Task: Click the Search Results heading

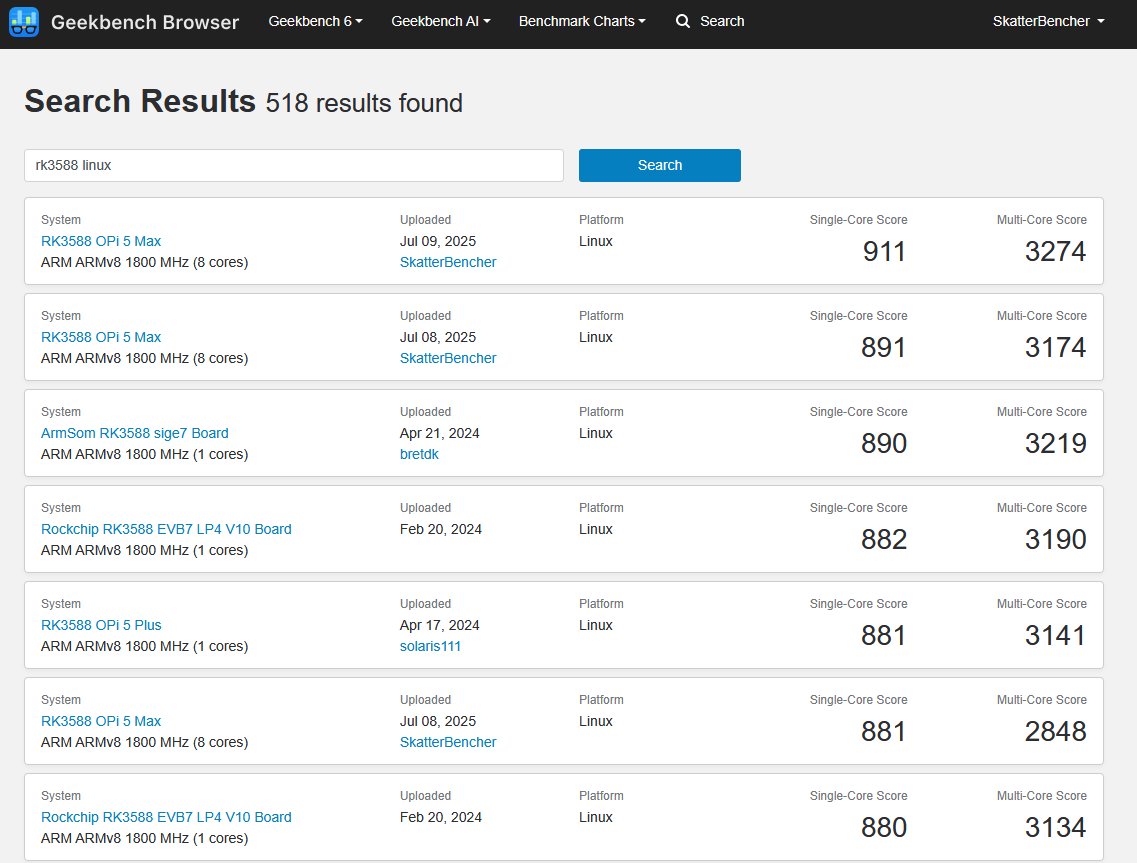Action: [x=140, y=101]
